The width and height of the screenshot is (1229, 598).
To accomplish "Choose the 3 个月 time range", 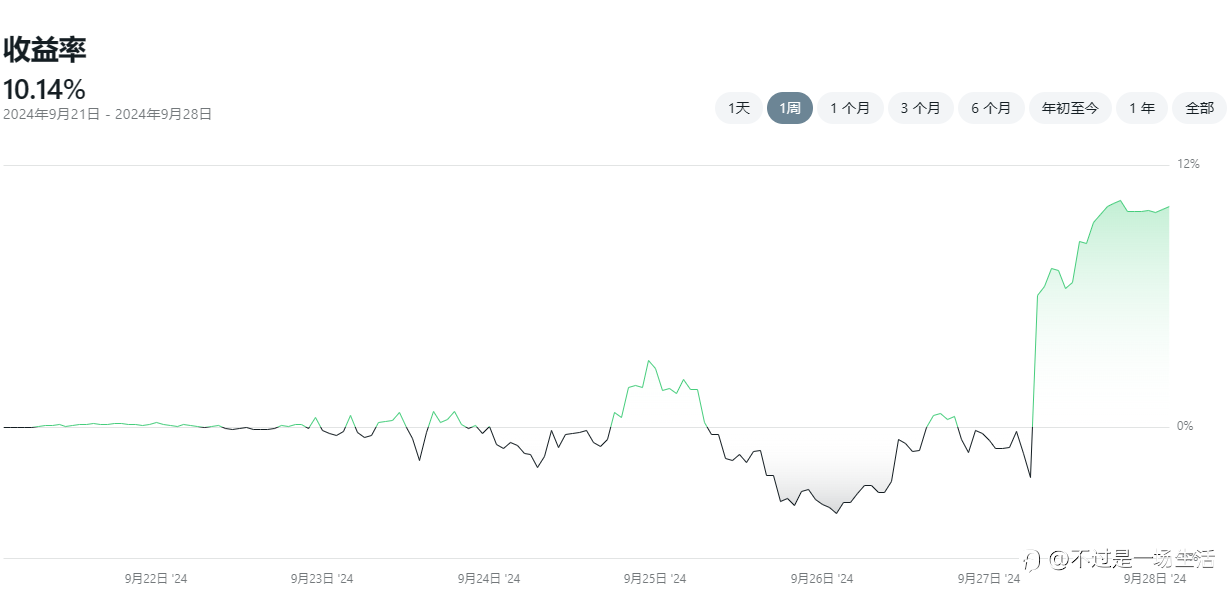I will click(x=920, y=108).
